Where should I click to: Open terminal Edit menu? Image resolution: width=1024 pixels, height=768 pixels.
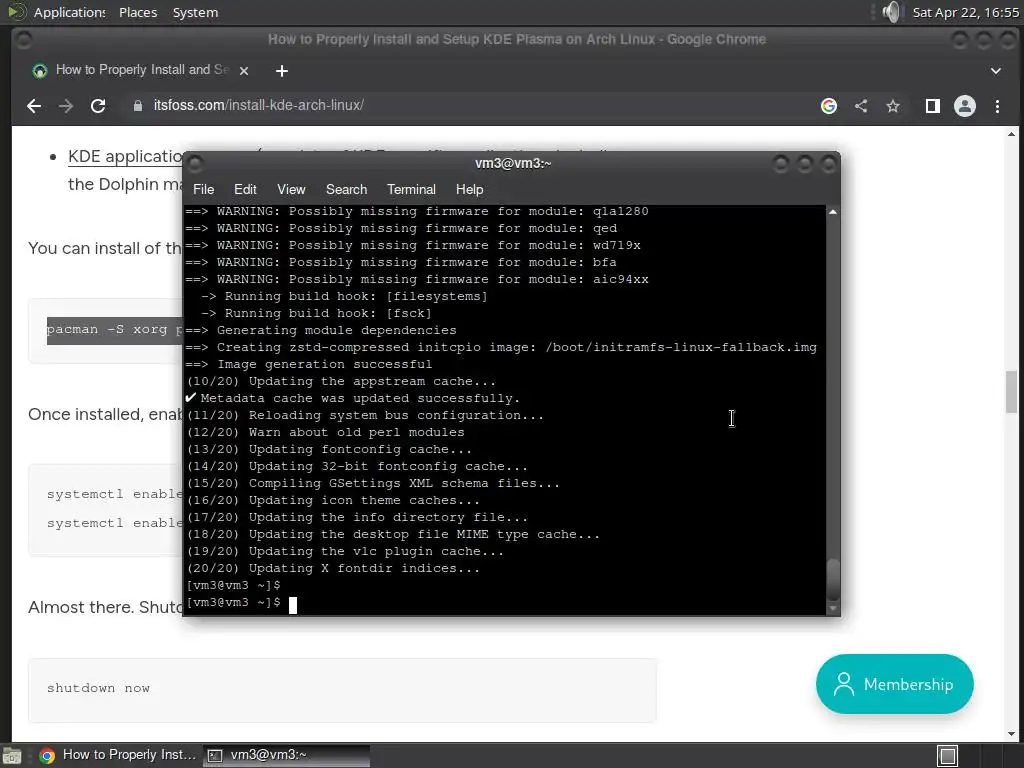tap(245, 189)
